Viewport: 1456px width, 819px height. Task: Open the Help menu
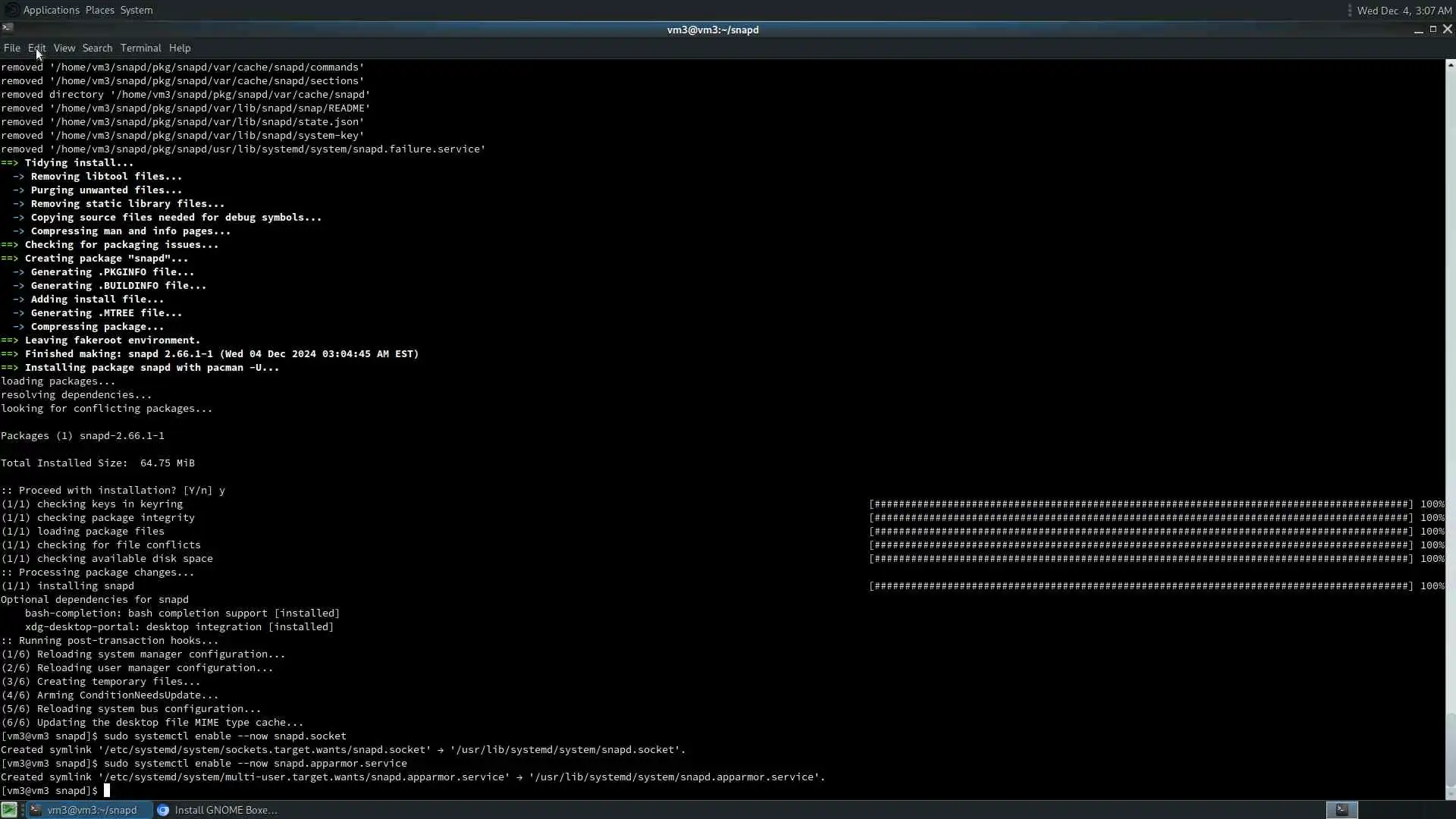(180, 48)
